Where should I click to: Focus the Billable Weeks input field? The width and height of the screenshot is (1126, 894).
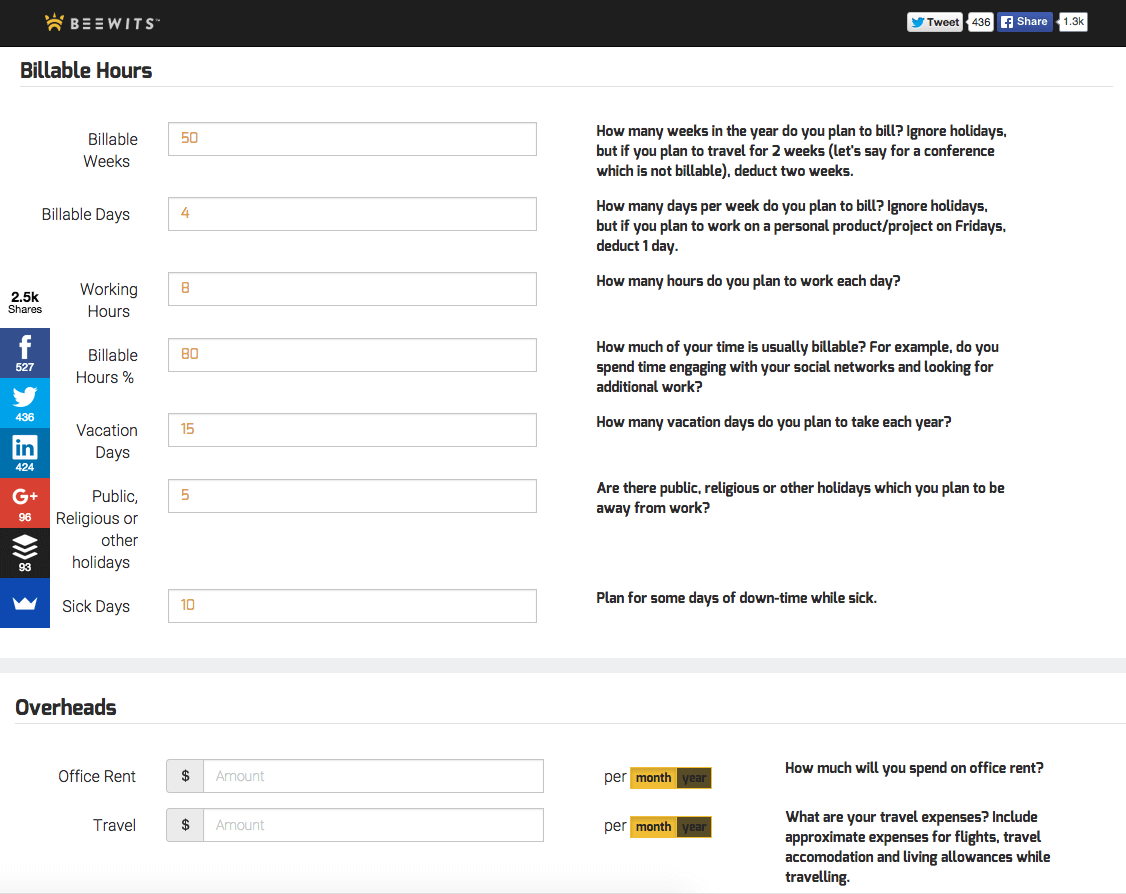tap(352, 139)
